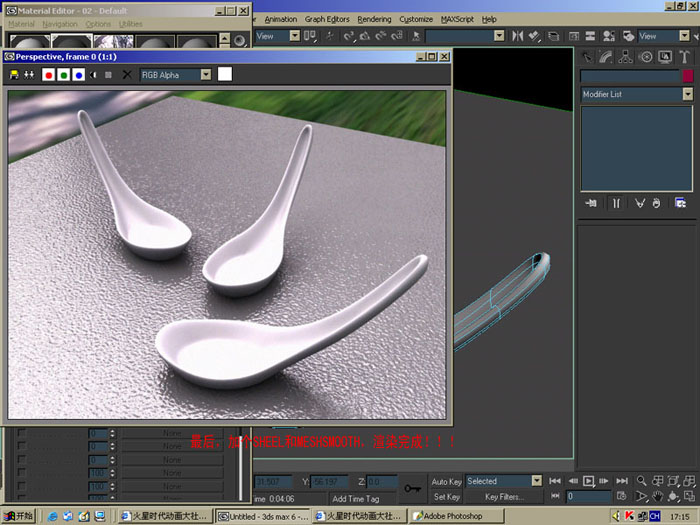Click the current frame number field

tap(588, 496)
